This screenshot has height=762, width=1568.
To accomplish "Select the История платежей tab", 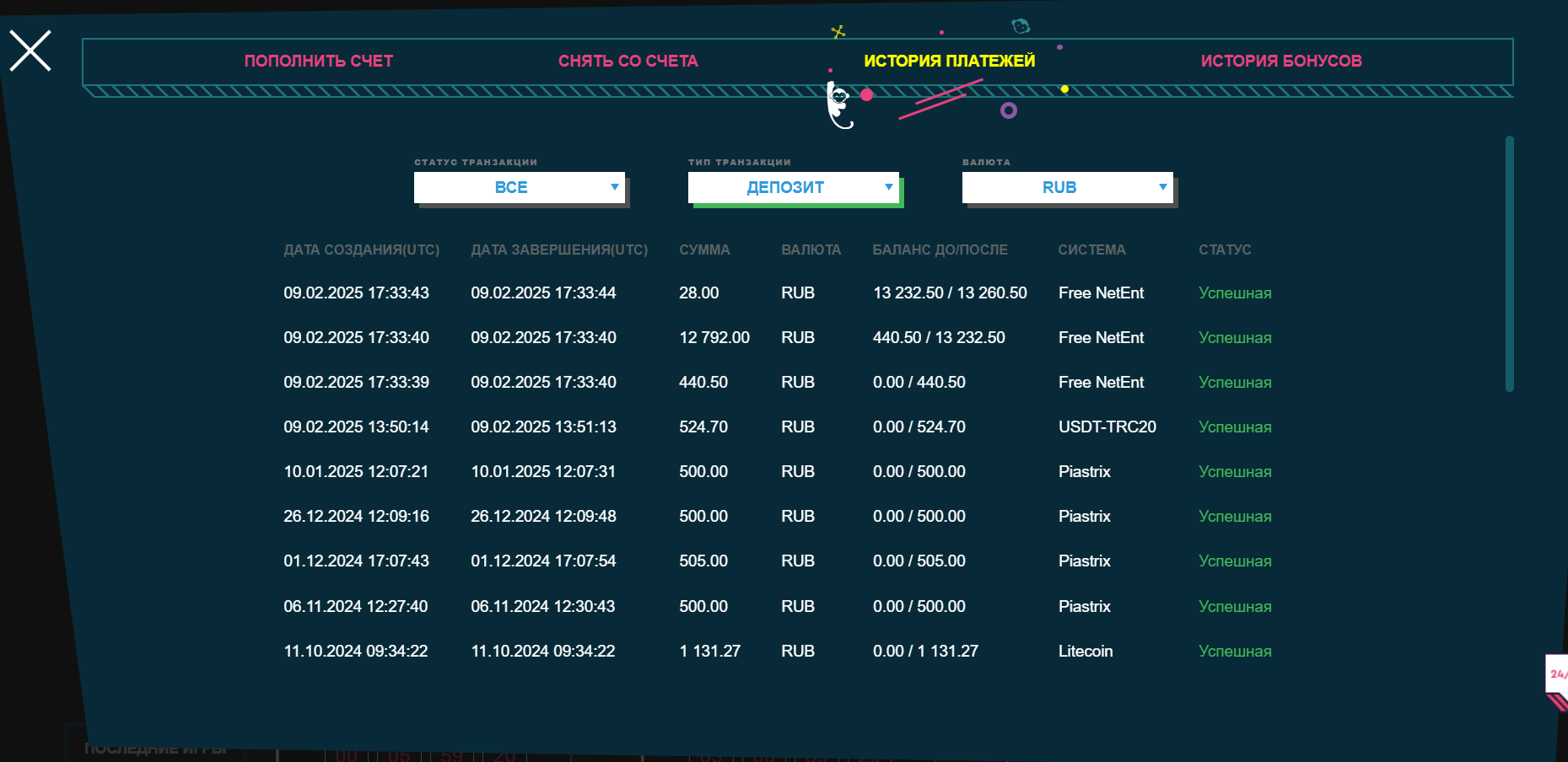I will 949,61.
